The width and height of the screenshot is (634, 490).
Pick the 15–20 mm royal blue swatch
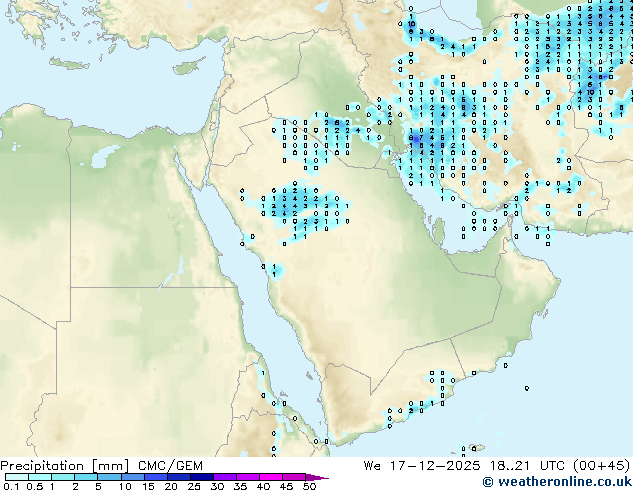point(156,477)
